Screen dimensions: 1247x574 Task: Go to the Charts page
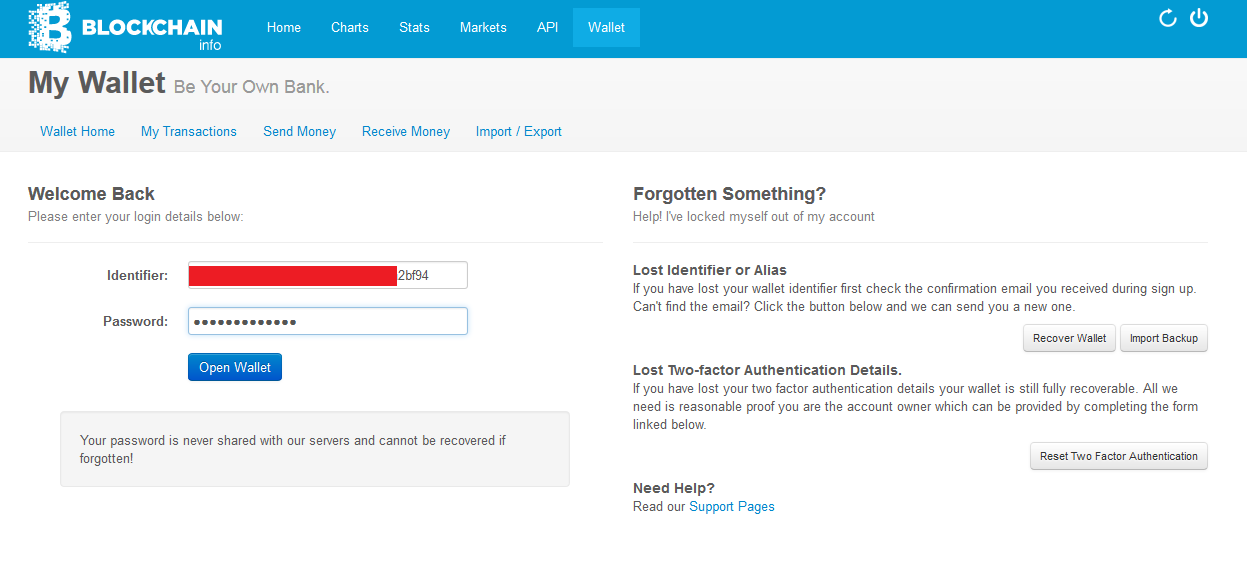(350, 27)
